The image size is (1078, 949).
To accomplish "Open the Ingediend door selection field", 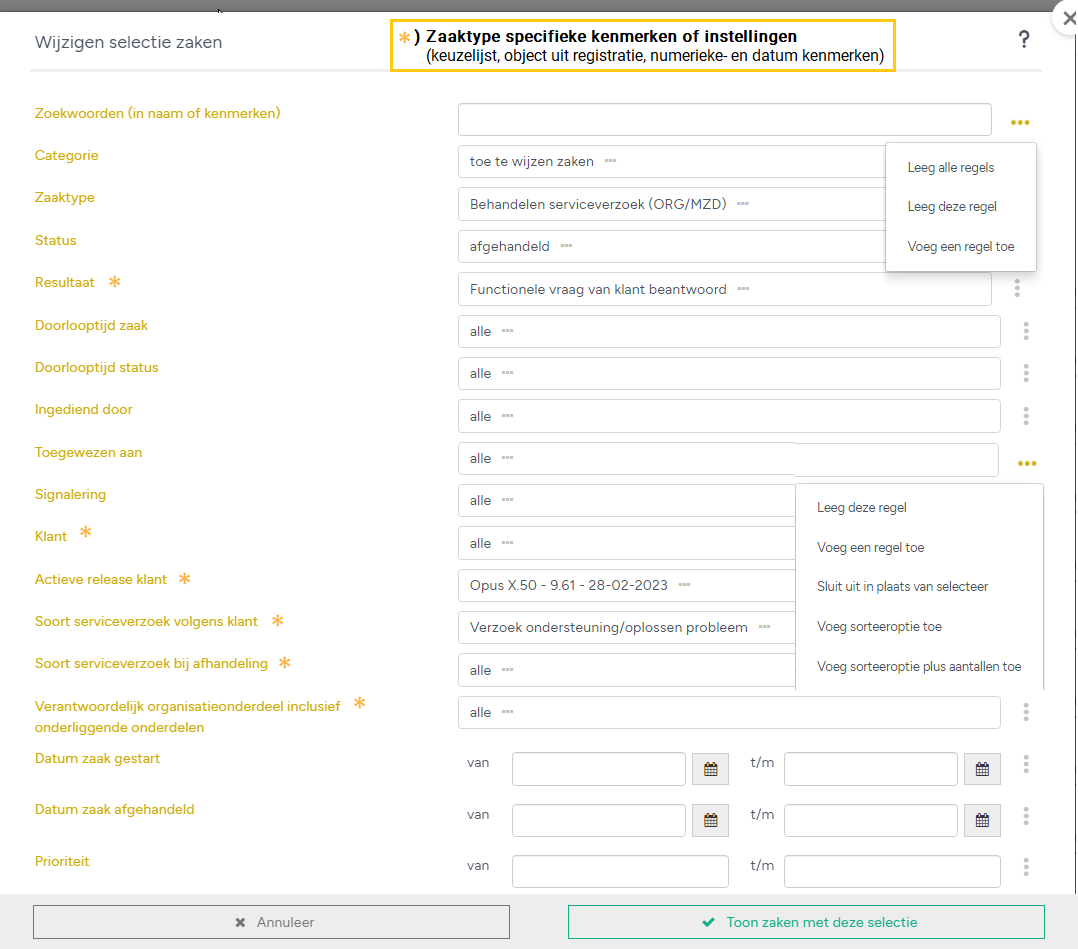I will coord(729,416).
